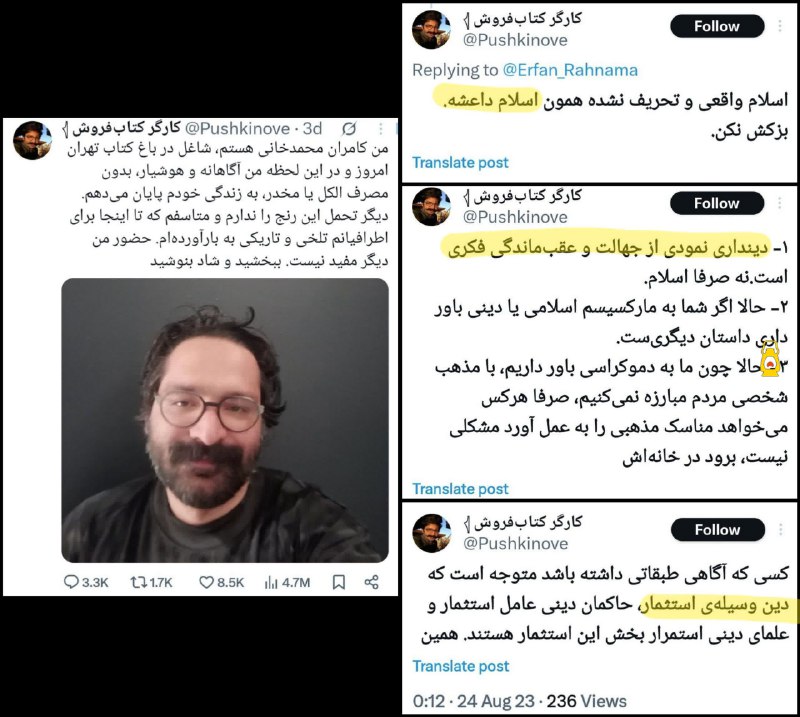Click the profile avatar on the left tweet

point(32,140)
